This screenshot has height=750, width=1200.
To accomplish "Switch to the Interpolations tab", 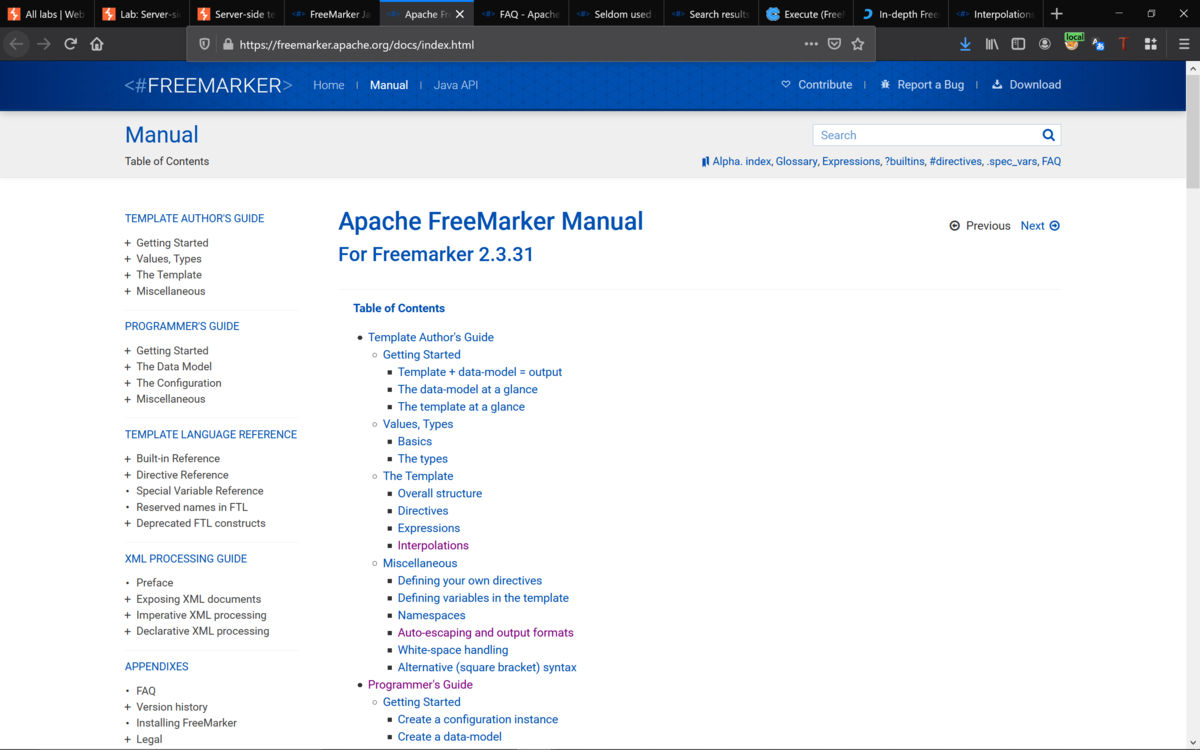I will pyautogui.click(x=995, y=14).
